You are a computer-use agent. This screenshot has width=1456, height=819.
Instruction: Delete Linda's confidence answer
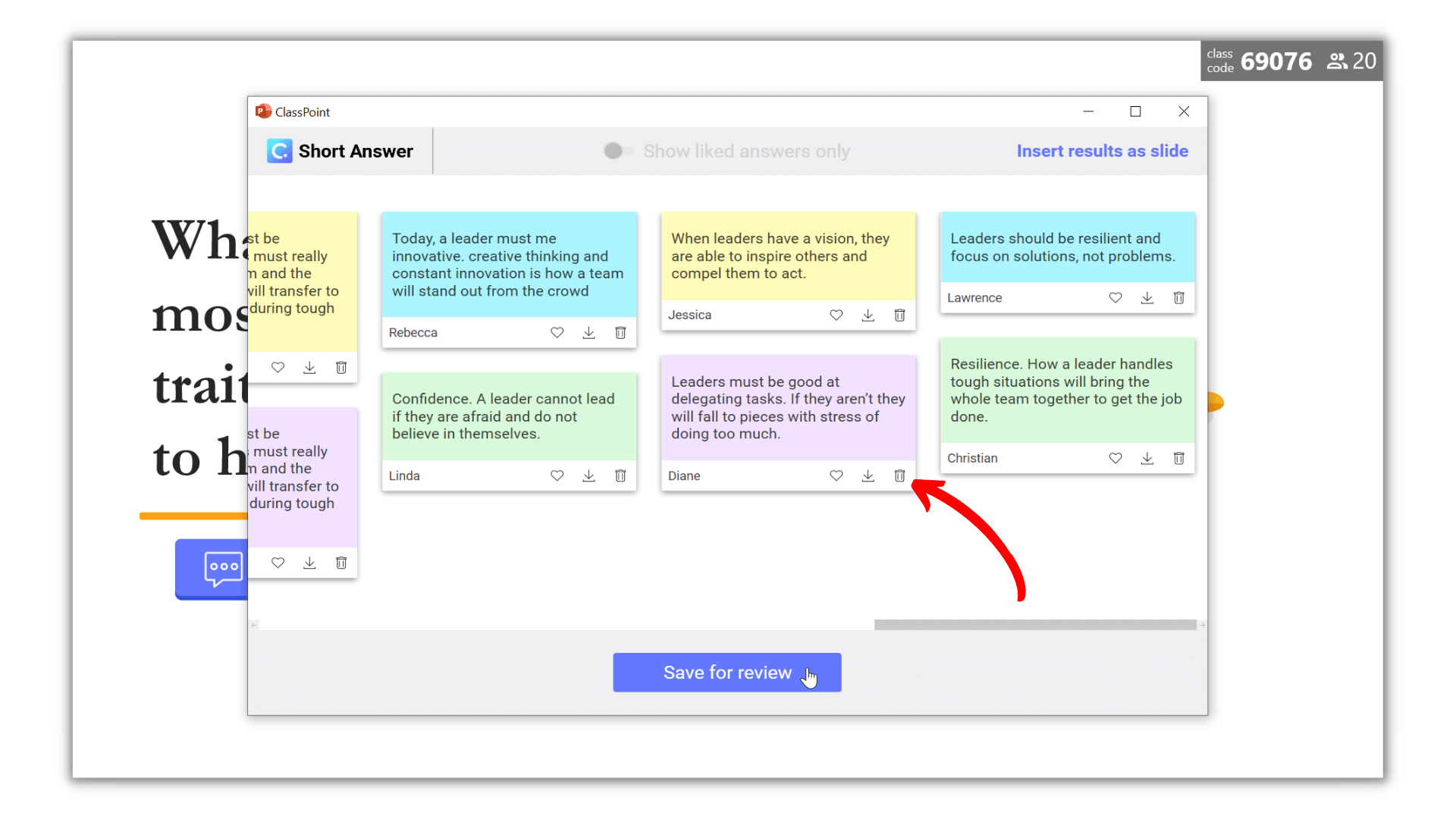(620, 475)
